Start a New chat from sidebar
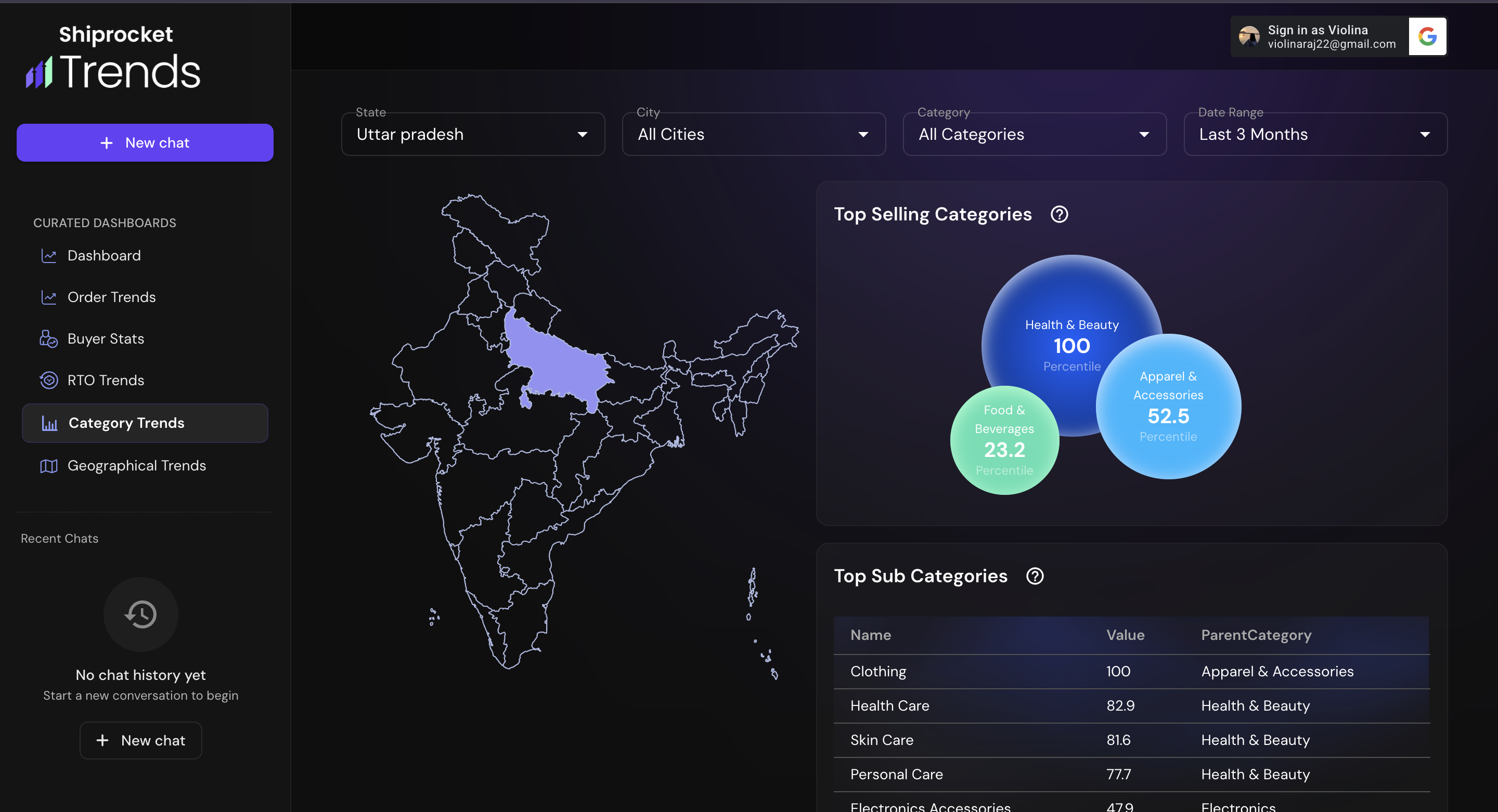Screen dimensions: 1498x812 click(x=144, y=142)
